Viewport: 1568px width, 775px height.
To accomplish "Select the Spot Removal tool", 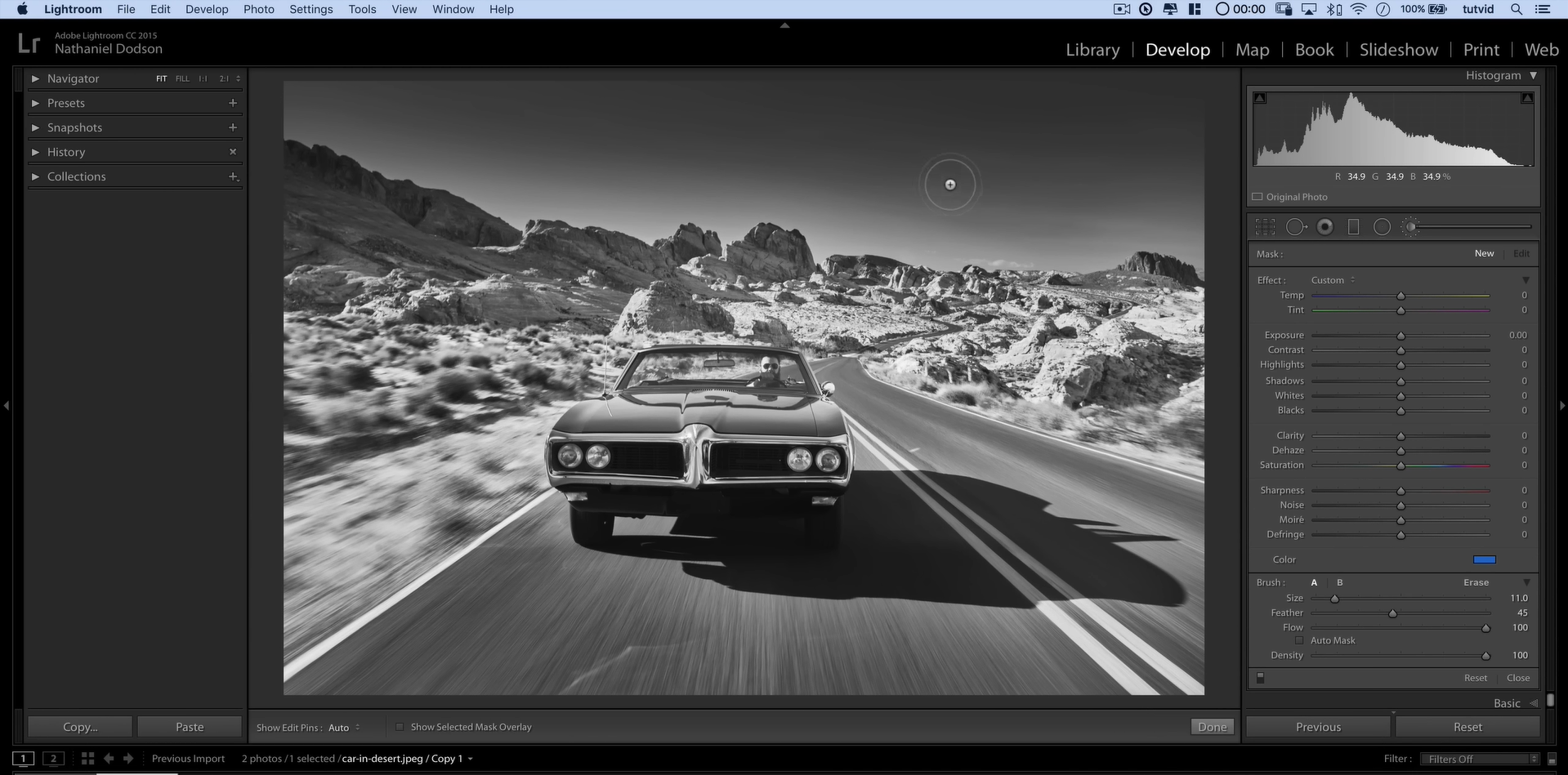I will (x=1296, y=226).
